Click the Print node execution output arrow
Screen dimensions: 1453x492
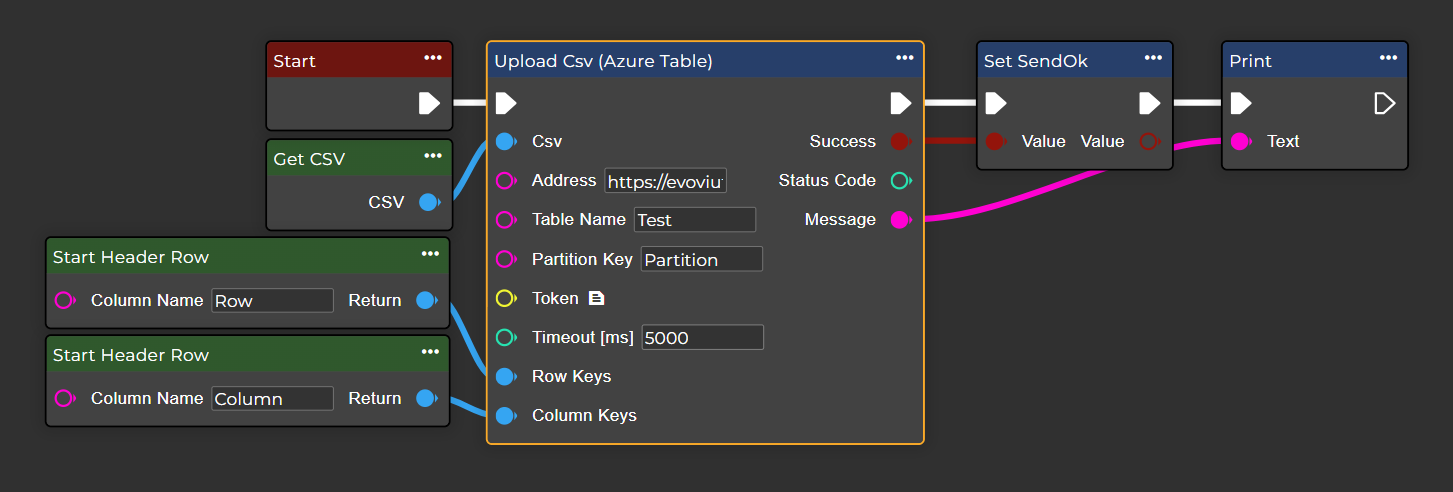click(1384, 103)
